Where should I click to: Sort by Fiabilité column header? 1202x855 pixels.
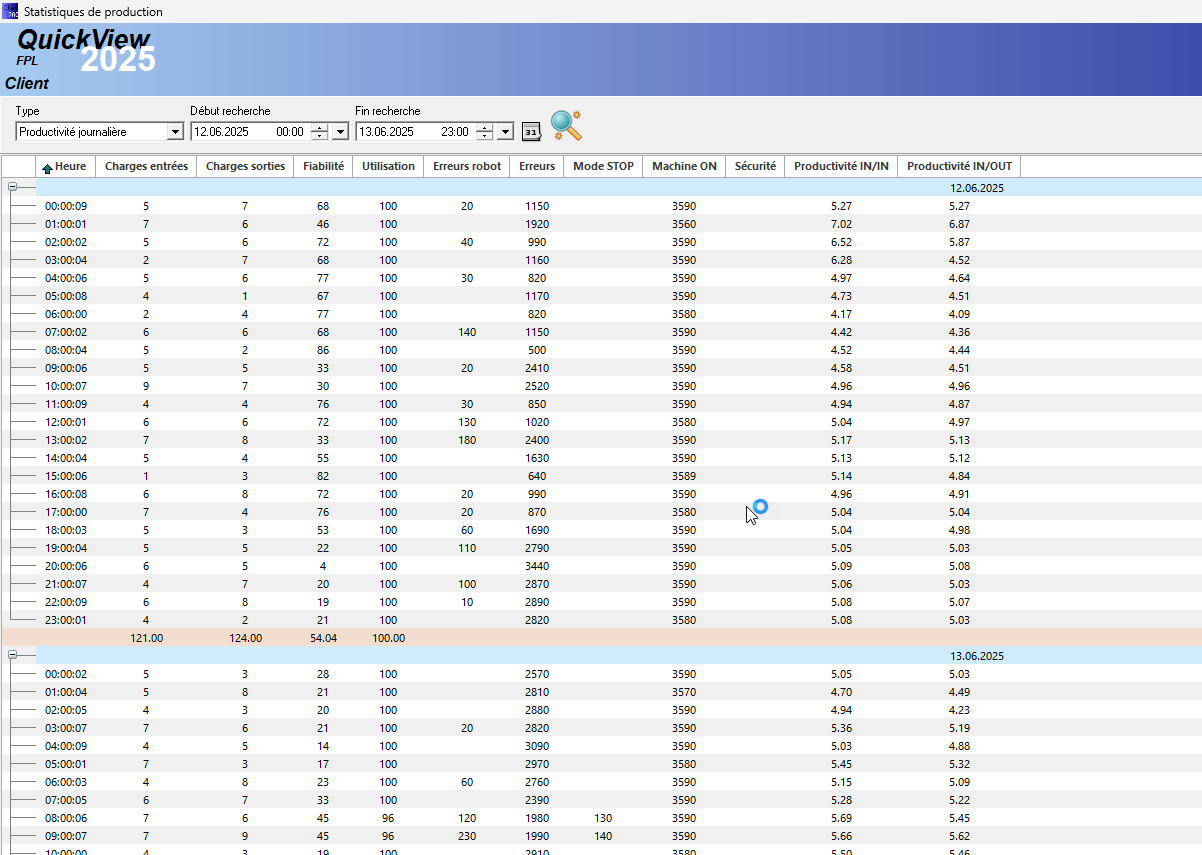pos(323,166)
